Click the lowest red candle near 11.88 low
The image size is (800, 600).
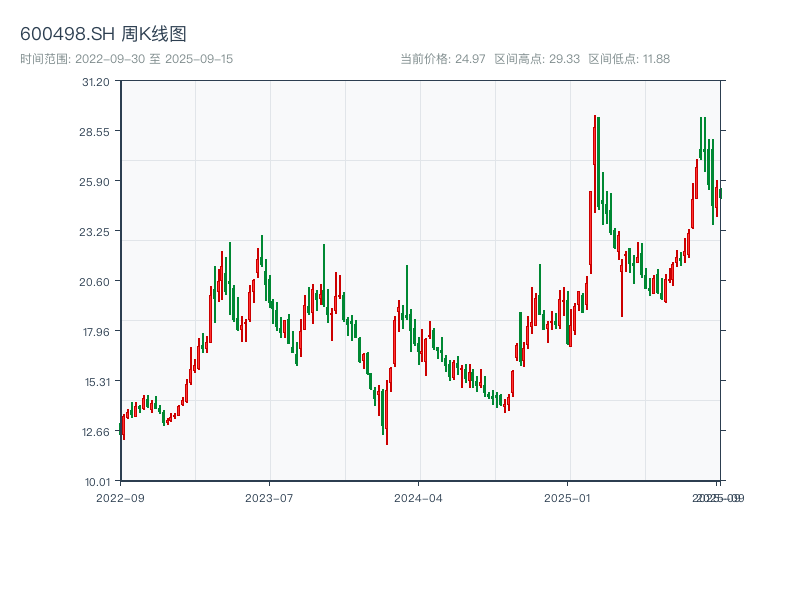click(x=387, y=412)
